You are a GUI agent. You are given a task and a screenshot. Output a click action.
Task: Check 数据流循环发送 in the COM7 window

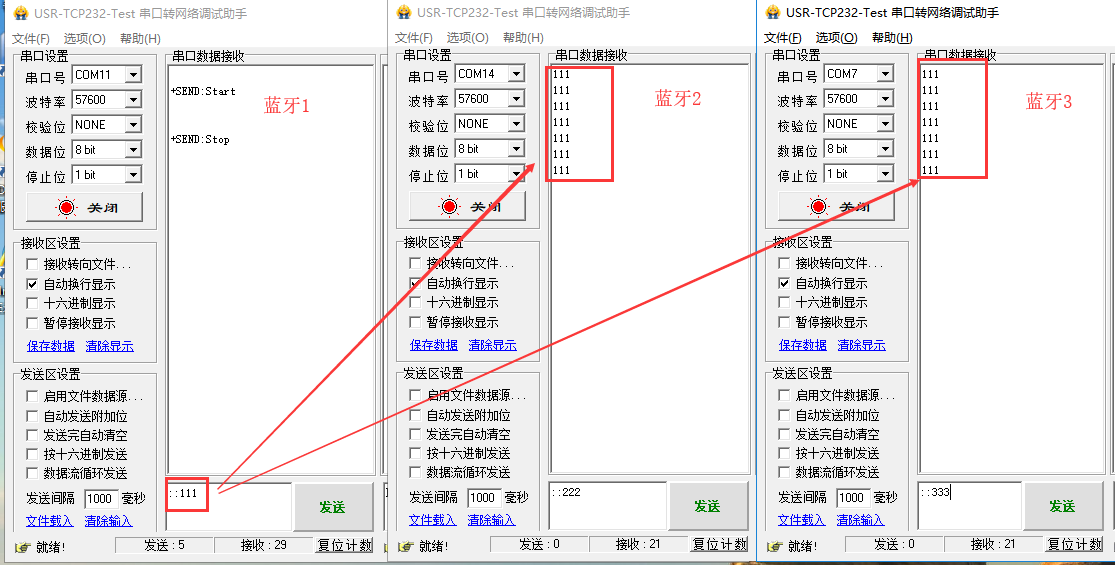tap(785, 473)
